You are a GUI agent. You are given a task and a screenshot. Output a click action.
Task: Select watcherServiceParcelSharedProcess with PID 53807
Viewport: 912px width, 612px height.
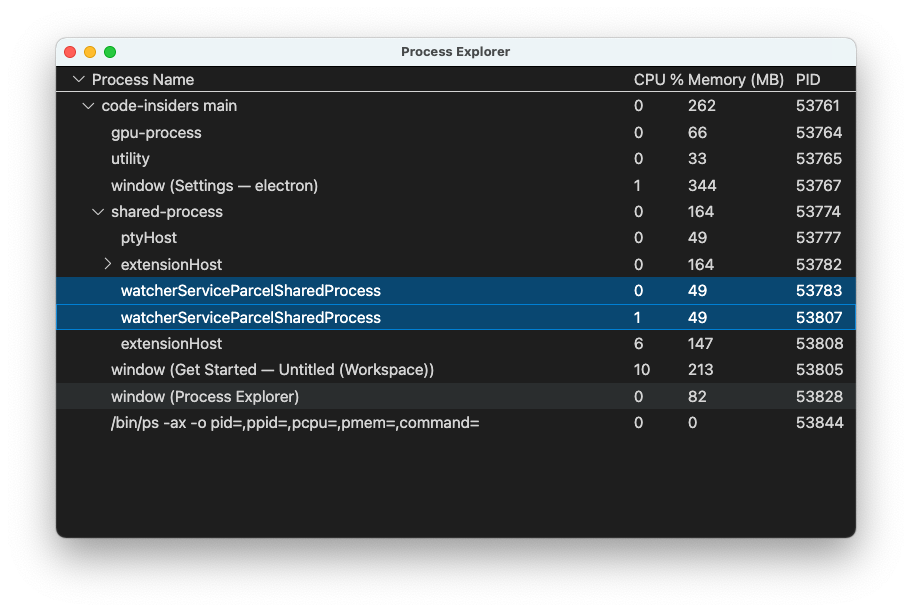click(250, 318)
